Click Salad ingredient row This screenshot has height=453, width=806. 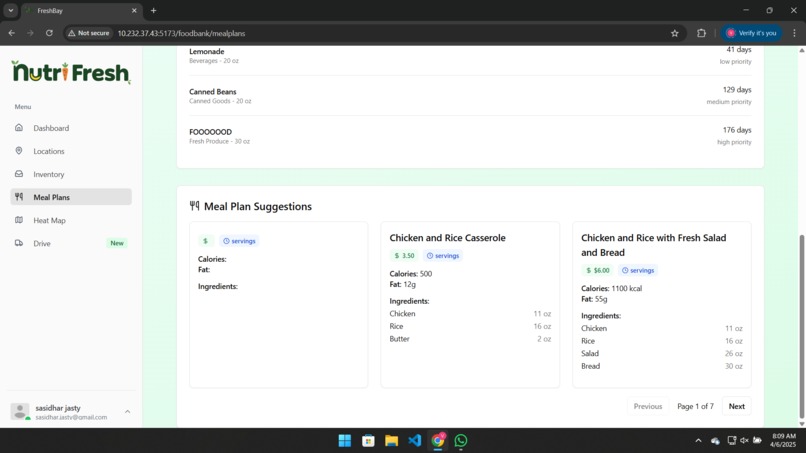[662, 353]
